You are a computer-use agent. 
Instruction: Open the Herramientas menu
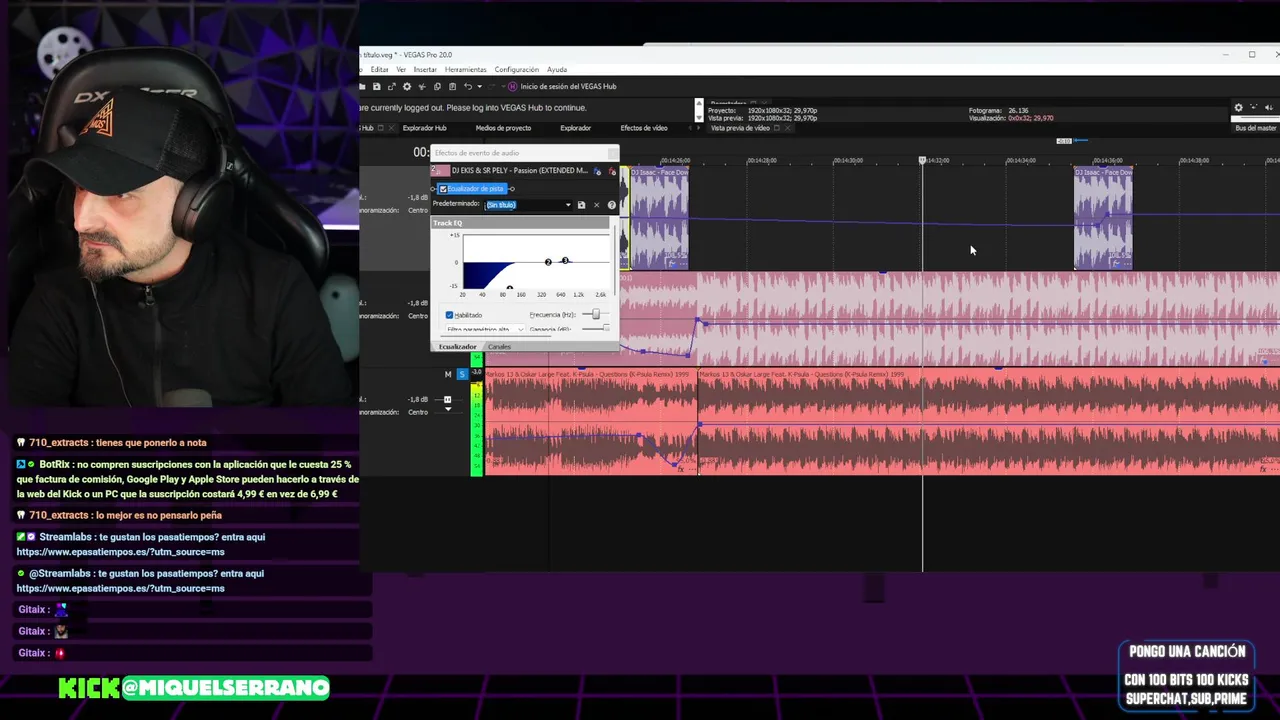pyautogui.click(x=466, y=69)
